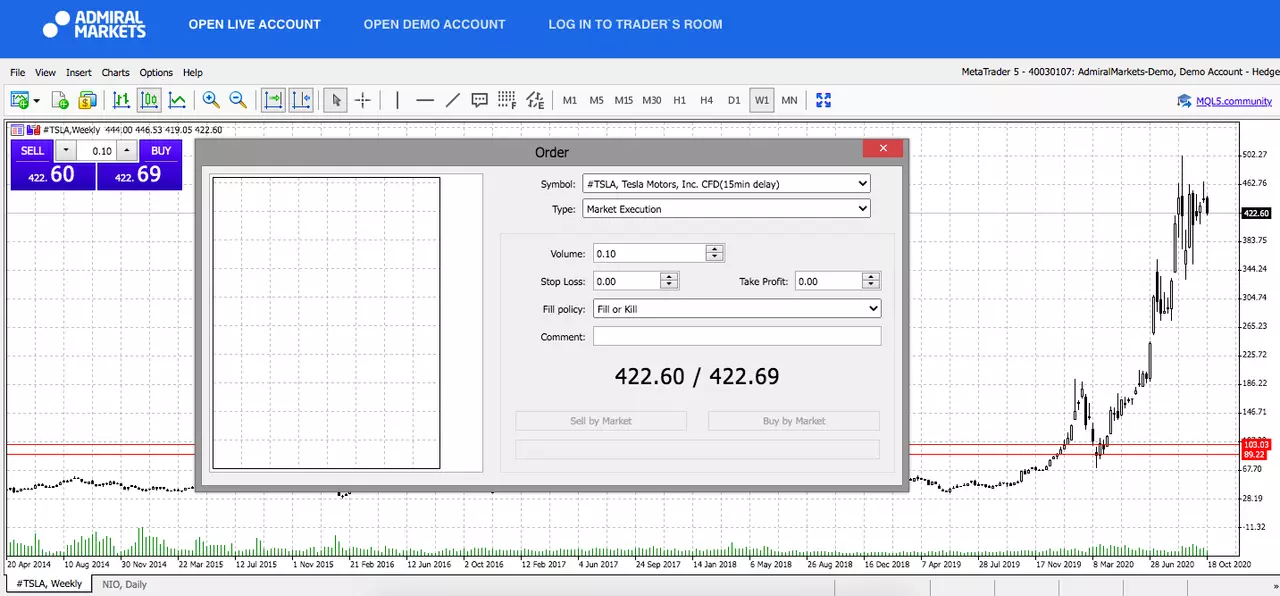The height and width of the screenshot is (596, 1280).
Task: Click the one-click SELL button
Action: (52, 165)
